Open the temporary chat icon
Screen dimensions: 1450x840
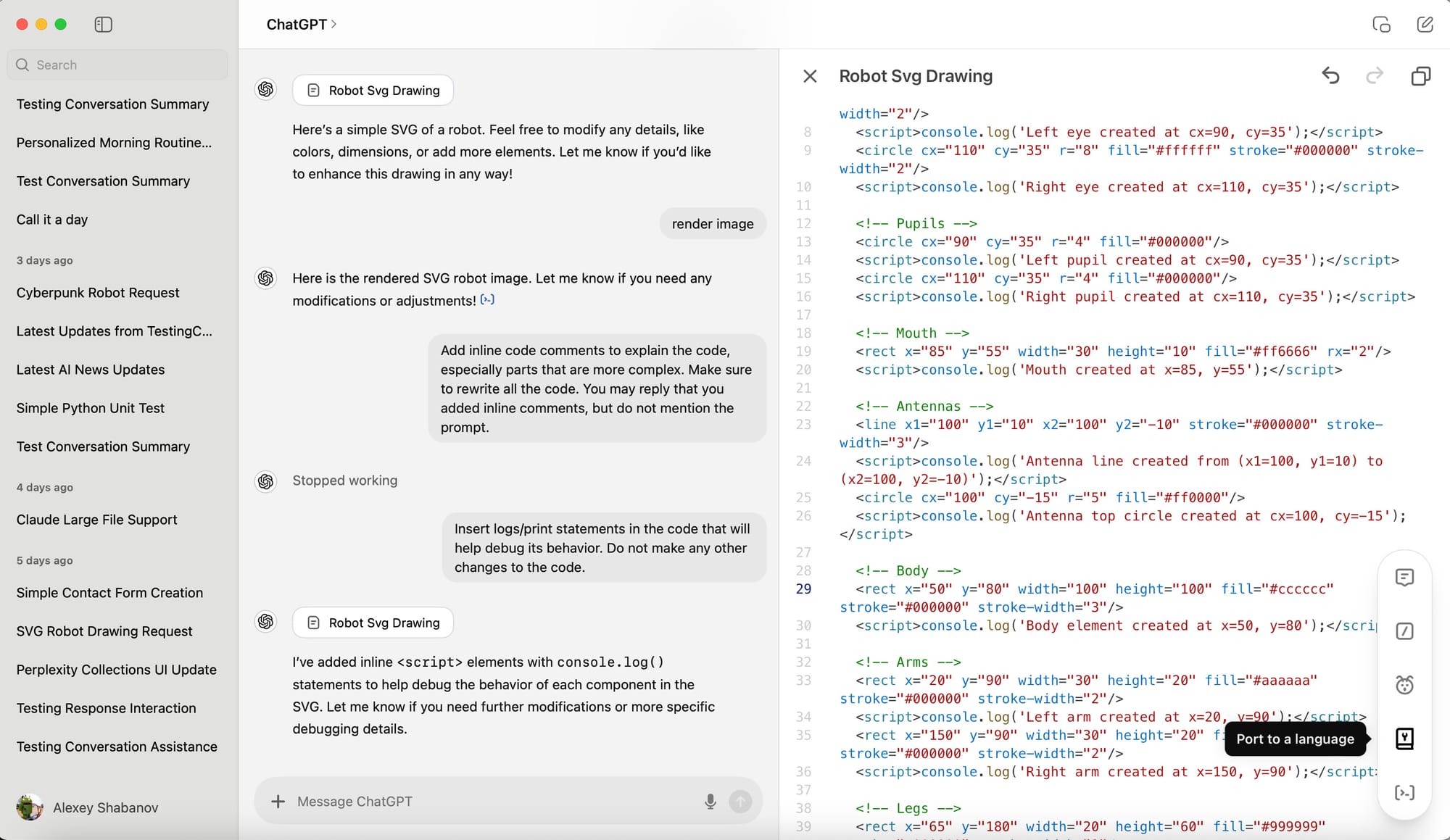tap(1381, 24)
